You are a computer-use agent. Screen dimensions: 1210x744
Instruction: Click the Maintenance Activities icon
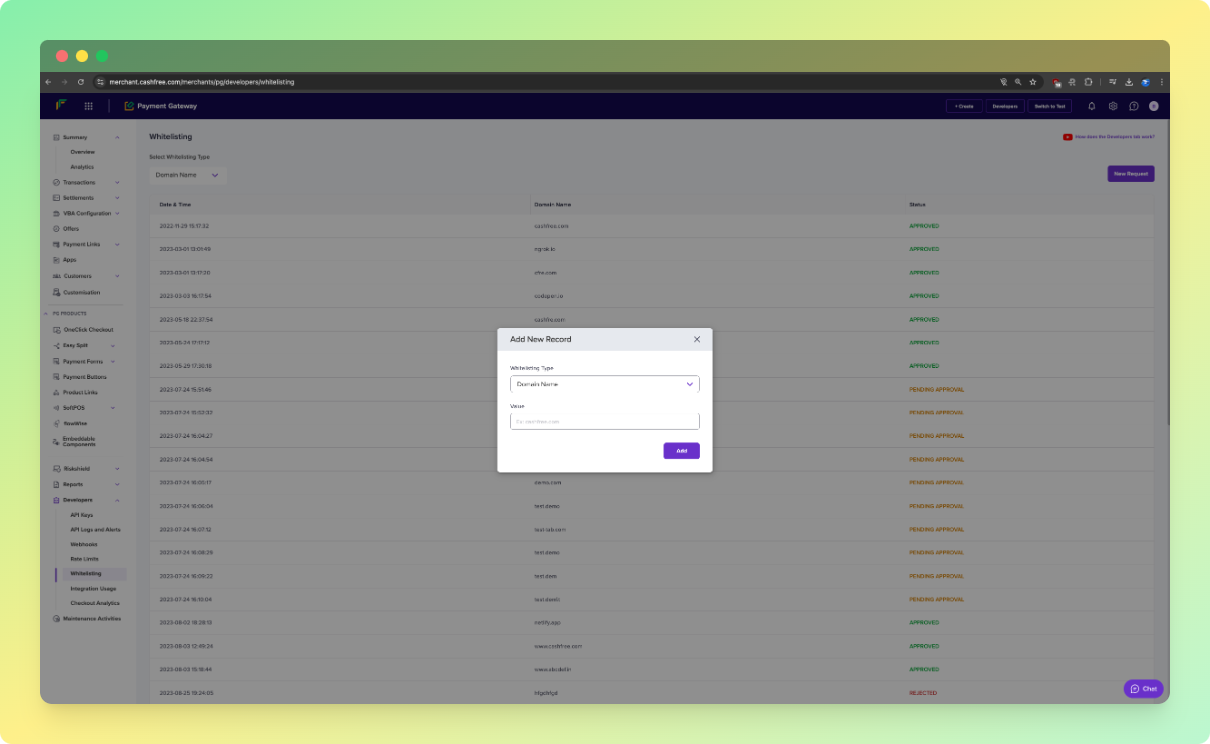pos(56,618)
